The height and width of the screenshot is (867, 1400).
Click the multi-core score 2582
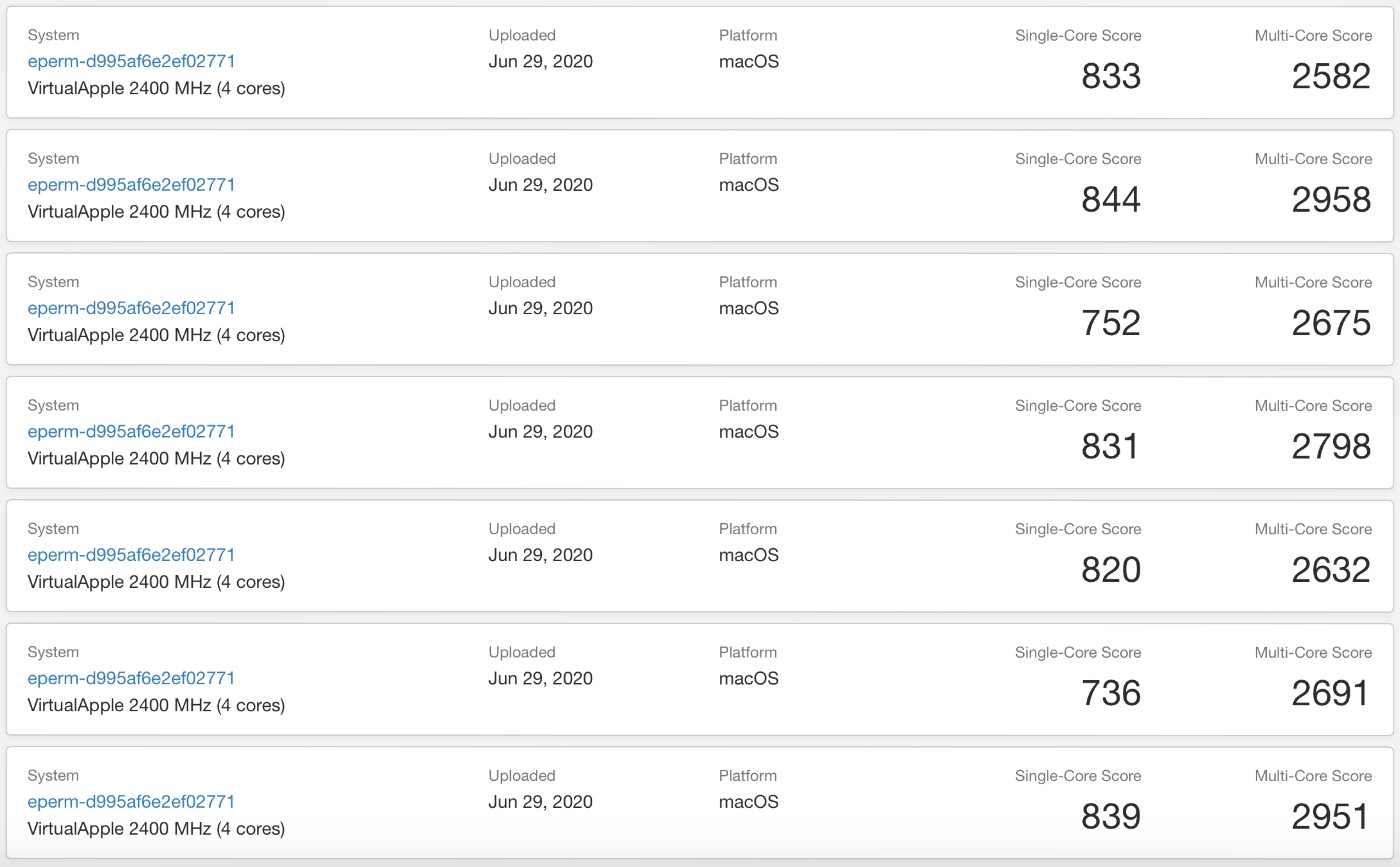tap(1331, 76)
